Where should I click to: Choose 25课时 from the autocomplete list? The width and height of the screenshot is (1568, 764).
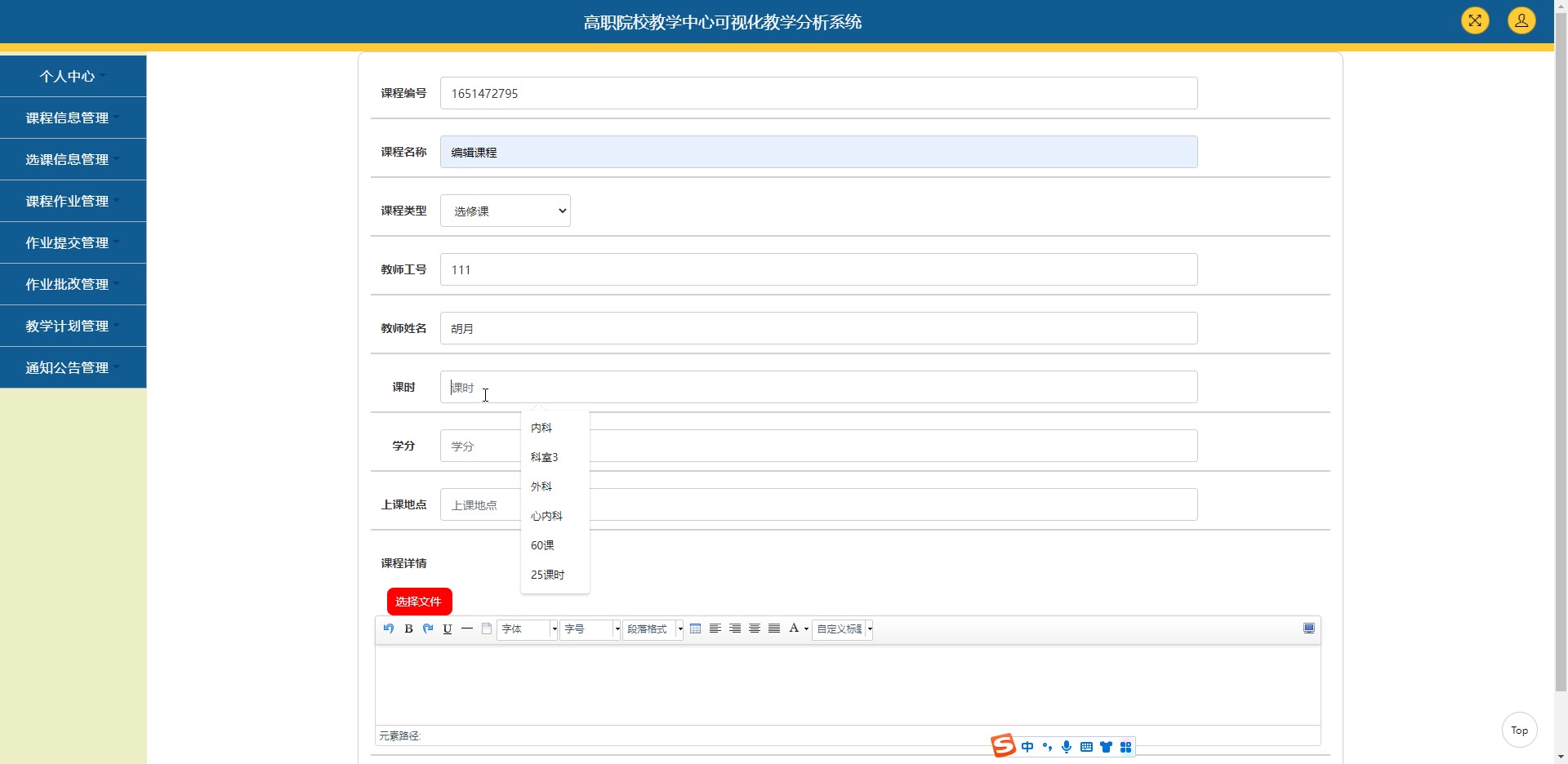tap(555, 575)
